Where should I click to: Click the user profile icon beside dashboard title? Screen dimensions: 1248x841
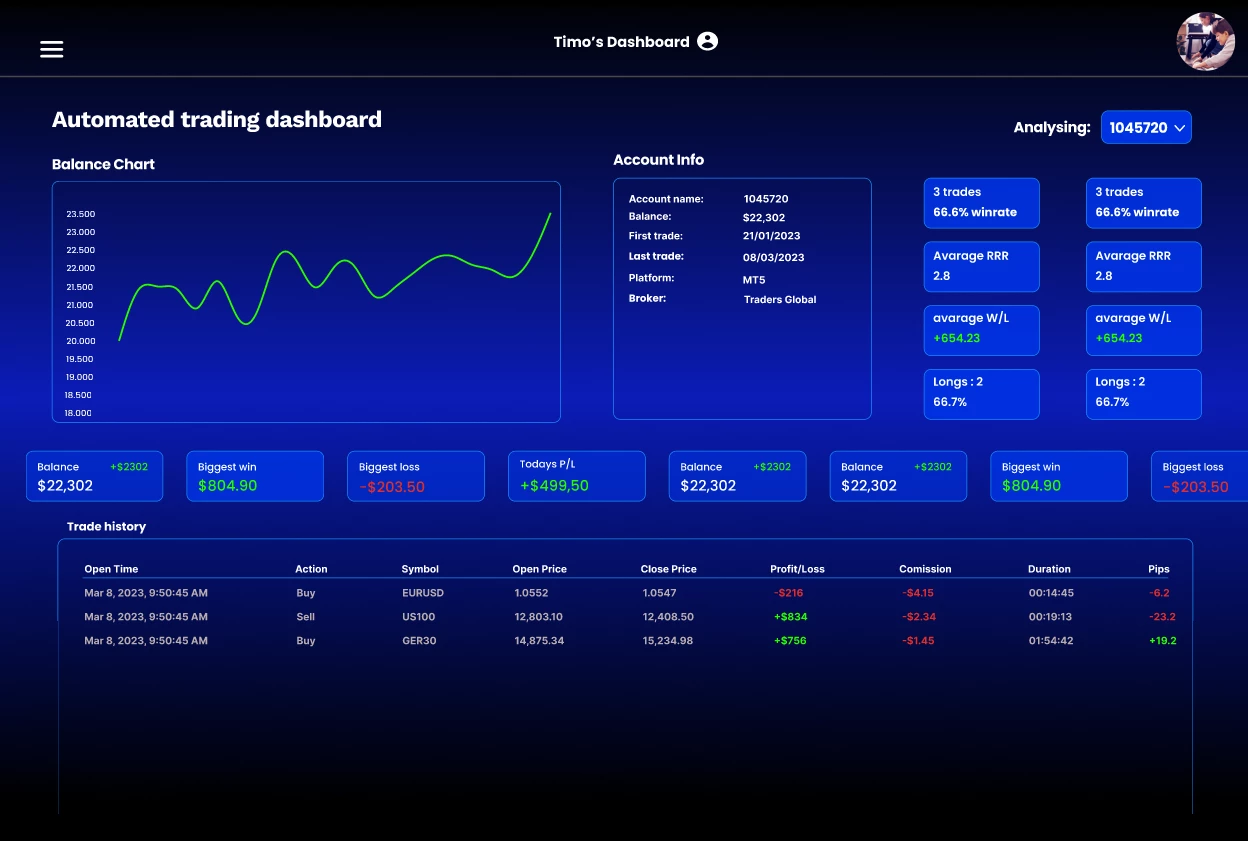[708, 41]
